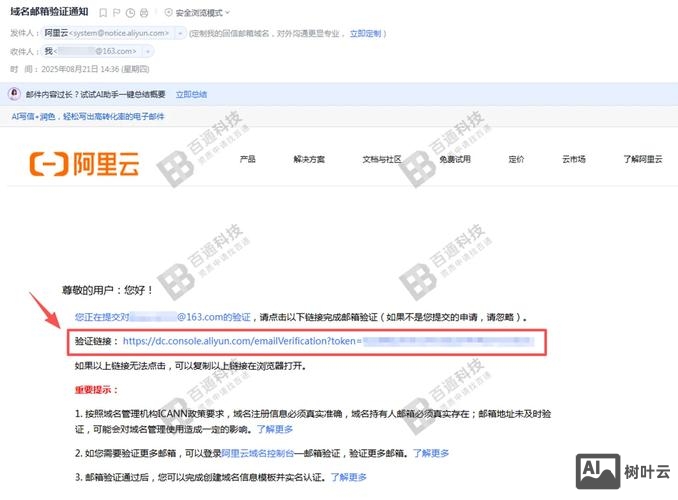This screenshot has height=500, width=678.
Task: Expand the sender 阿里云 address dropdown arrow
Action: (180, 33)
